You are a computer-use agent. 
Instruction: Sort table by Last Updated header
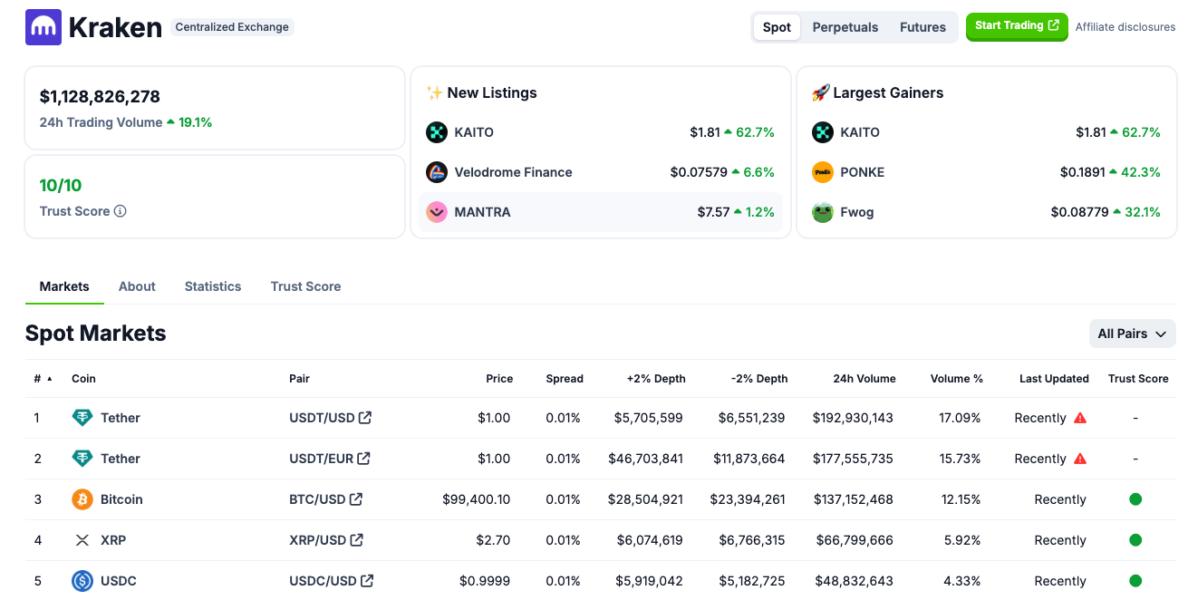pyautogui.click(x=1054, y=379)
